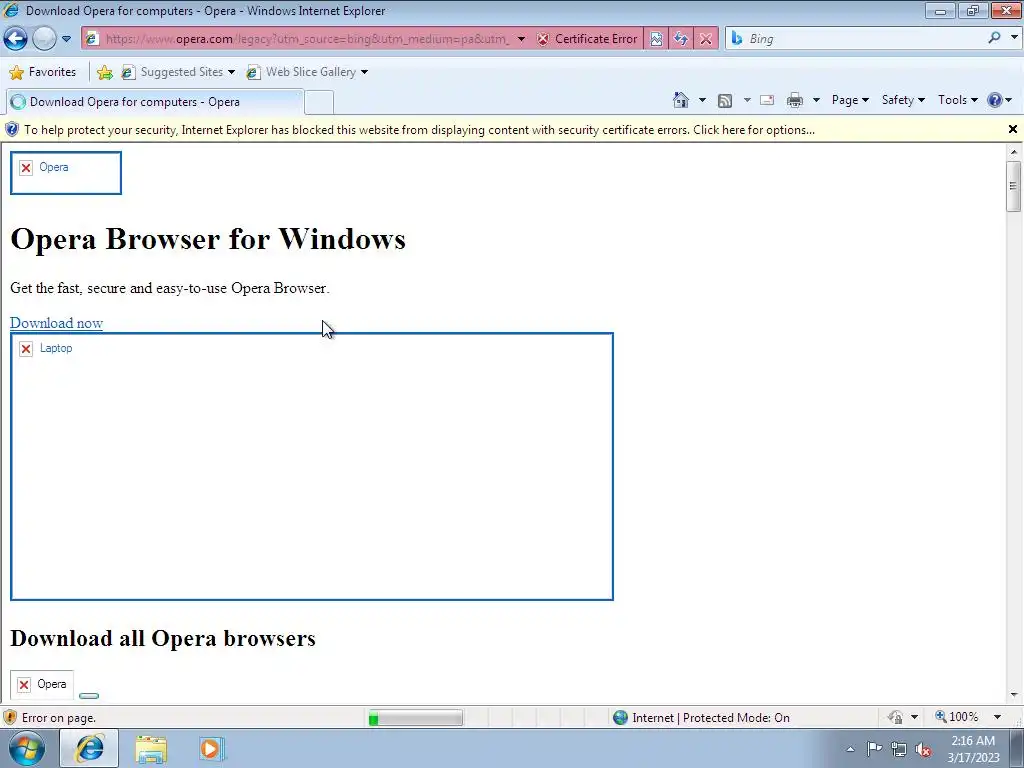Open Windows Explorer from taskbar
The width and height of the screenshot is (1024, 768).
(x=151, y=749)
